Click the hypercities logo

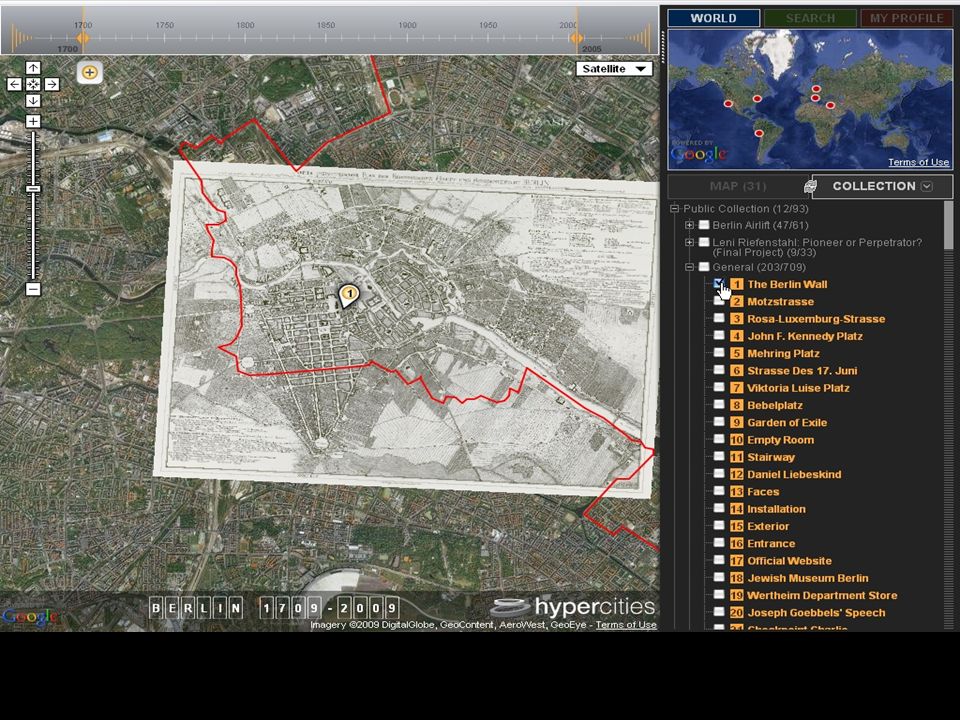click(573, 607)
